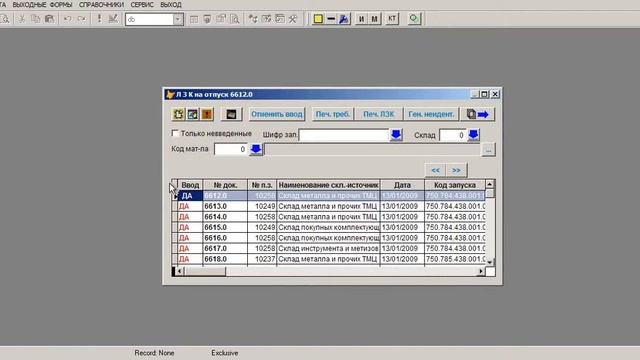Viewport: 640px width, 360px height.
Task: Click Склад инструмента и метизов cell
Action: pos(328,249)
